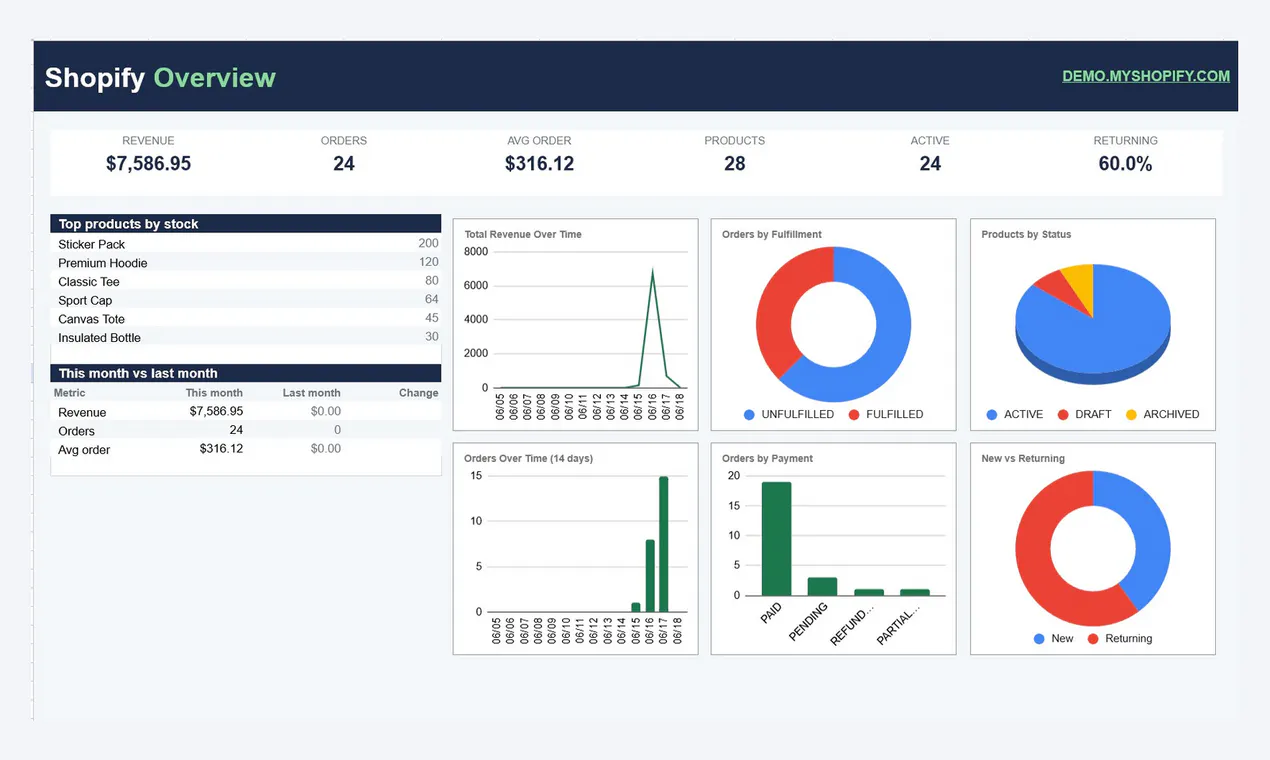
Task: Click the blue ACTIVE legend dot
Action: point(992,414)
